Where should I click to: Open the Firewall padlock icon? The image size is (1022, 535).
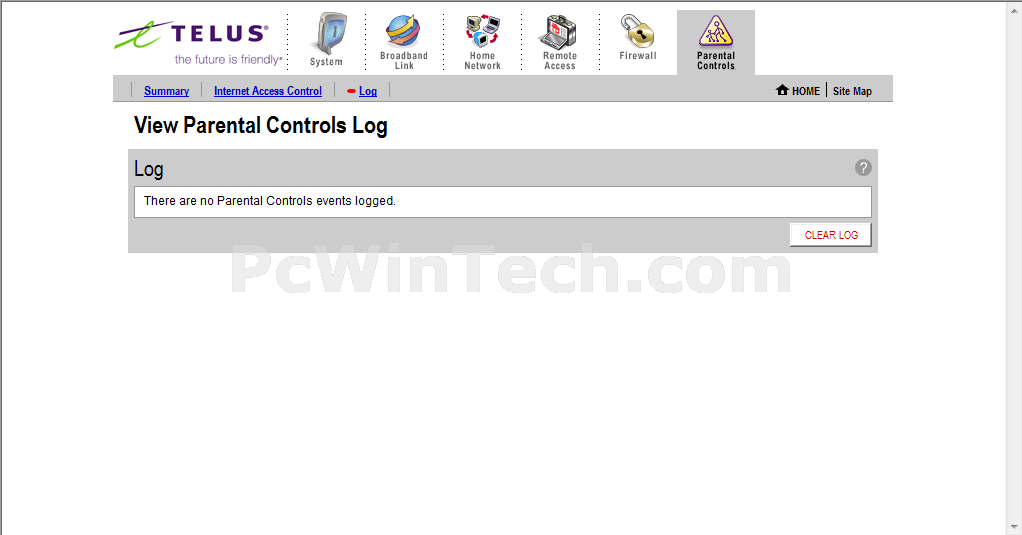click(637, 31)
